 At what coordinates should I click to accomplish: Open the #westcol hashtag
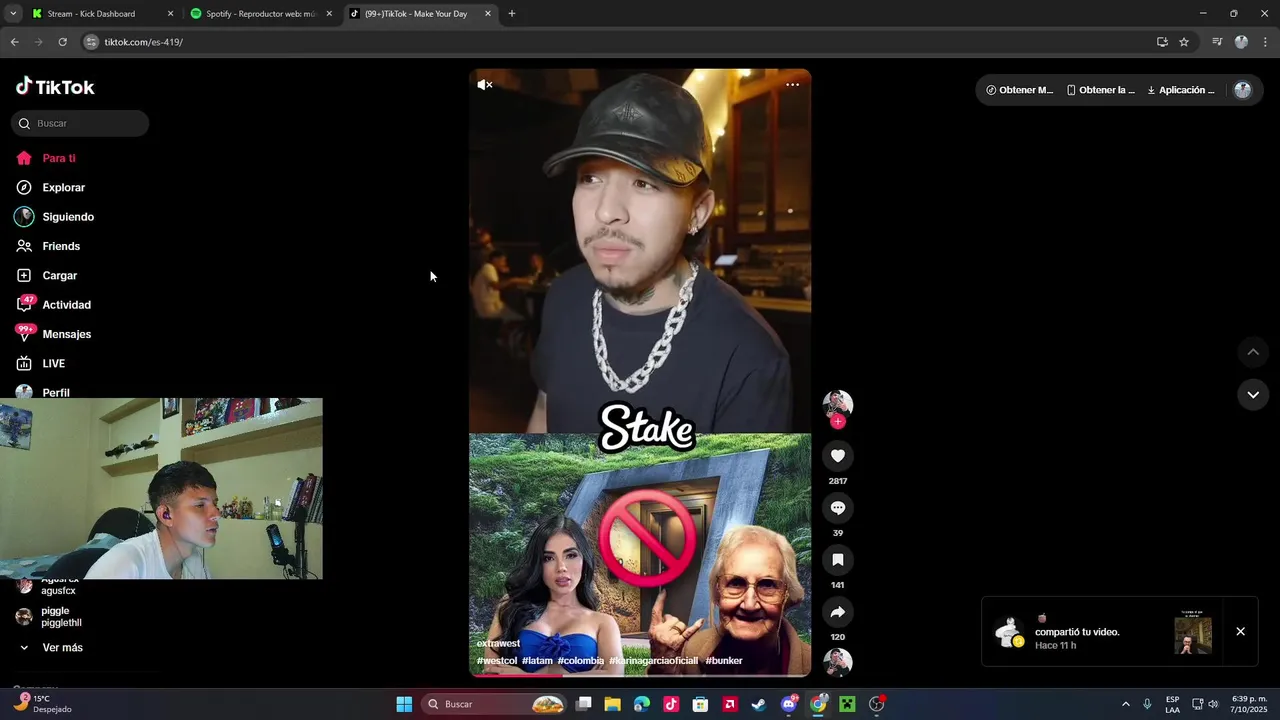coord(497,660)
